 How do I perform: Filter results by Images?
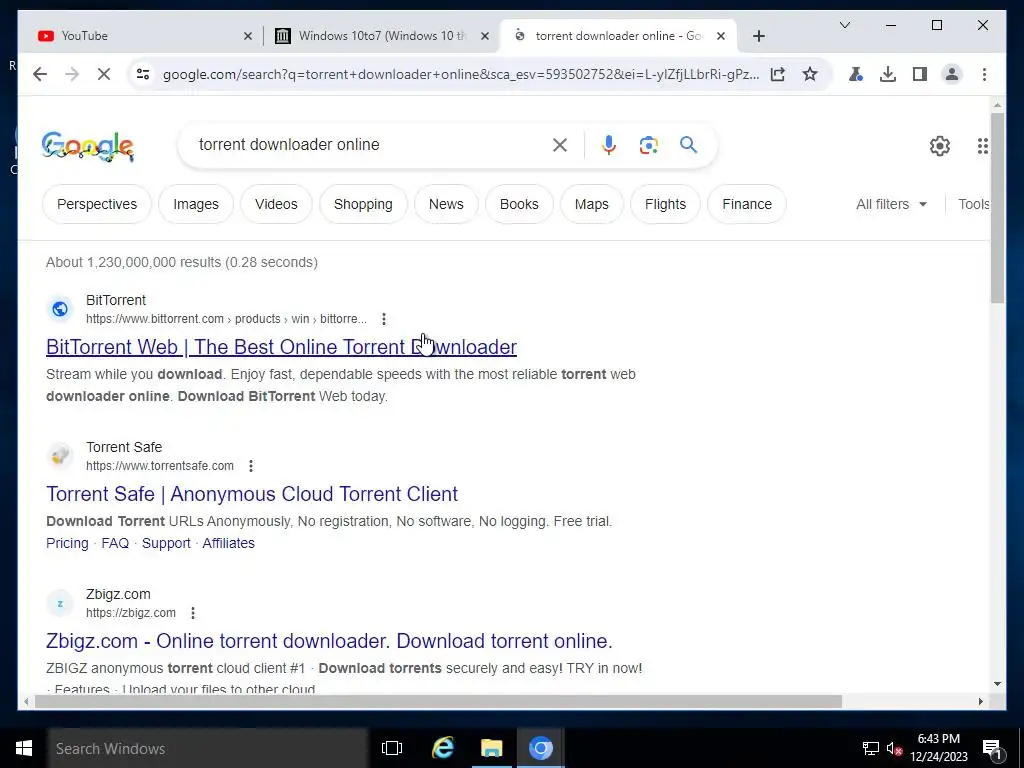[x=196, y=204]
